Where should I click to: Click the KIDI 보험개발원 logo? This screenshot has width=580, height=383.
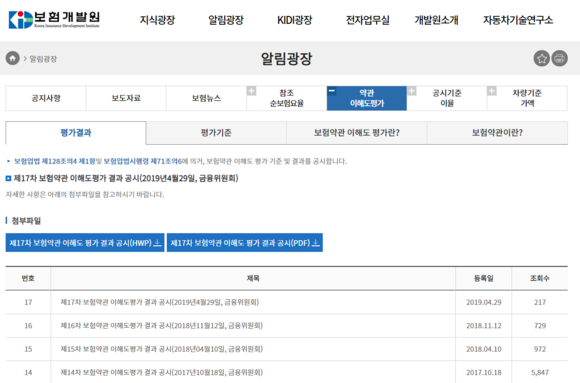coord(54,20)
